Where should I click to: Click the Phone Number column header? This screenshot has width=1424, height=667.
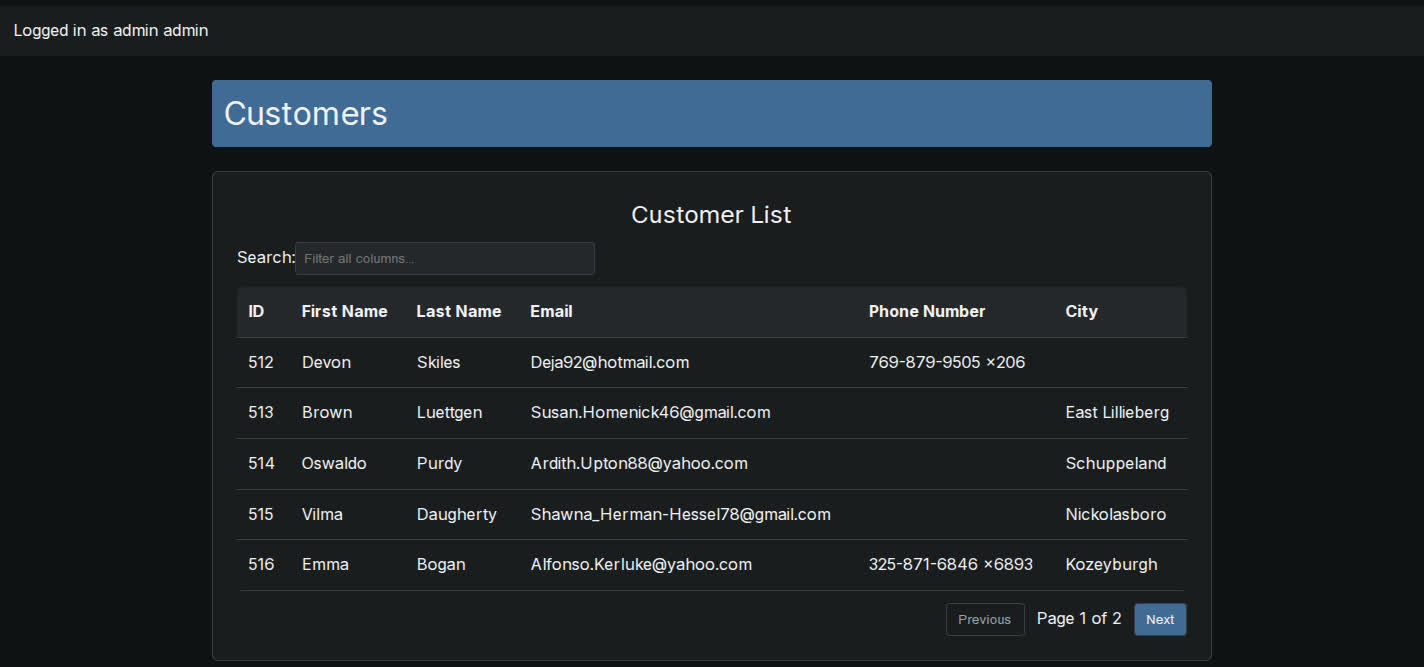pyautogui.click(x=926, y=311)
